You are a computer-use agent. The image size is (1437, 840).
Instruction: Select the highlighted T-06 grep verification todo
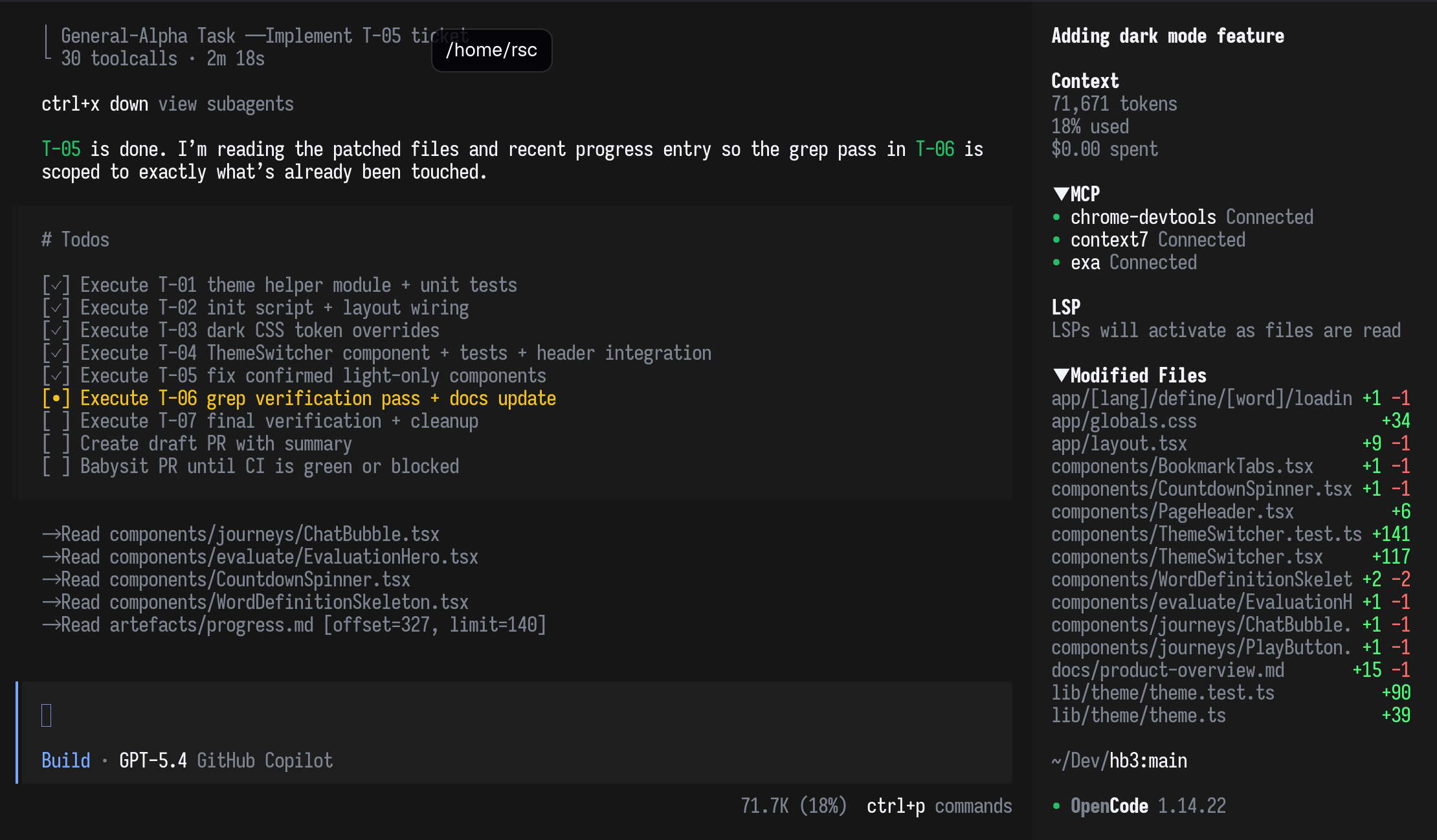(317, 398)
